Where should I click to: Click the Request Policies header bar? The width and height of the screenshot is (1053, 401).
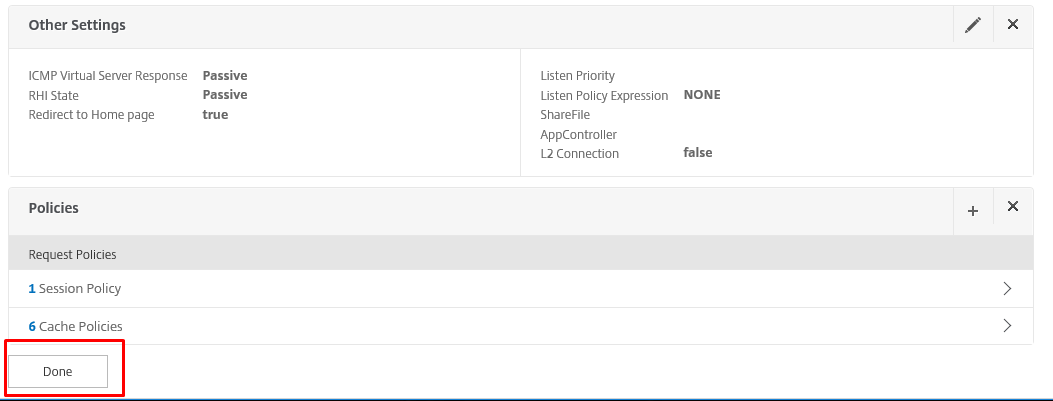tap(520, 255)
